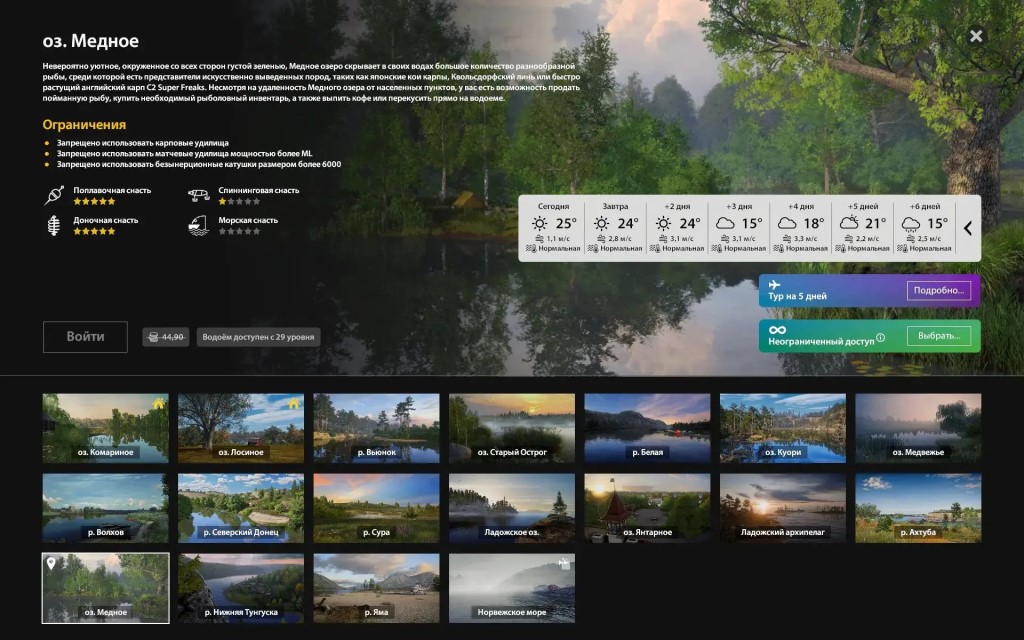Click the float tackle icon

(54, 195)
